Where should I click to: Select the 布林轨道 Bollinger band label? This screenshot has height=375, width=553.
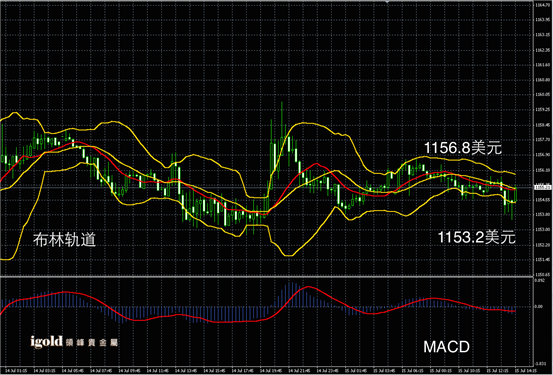[65, 239]
